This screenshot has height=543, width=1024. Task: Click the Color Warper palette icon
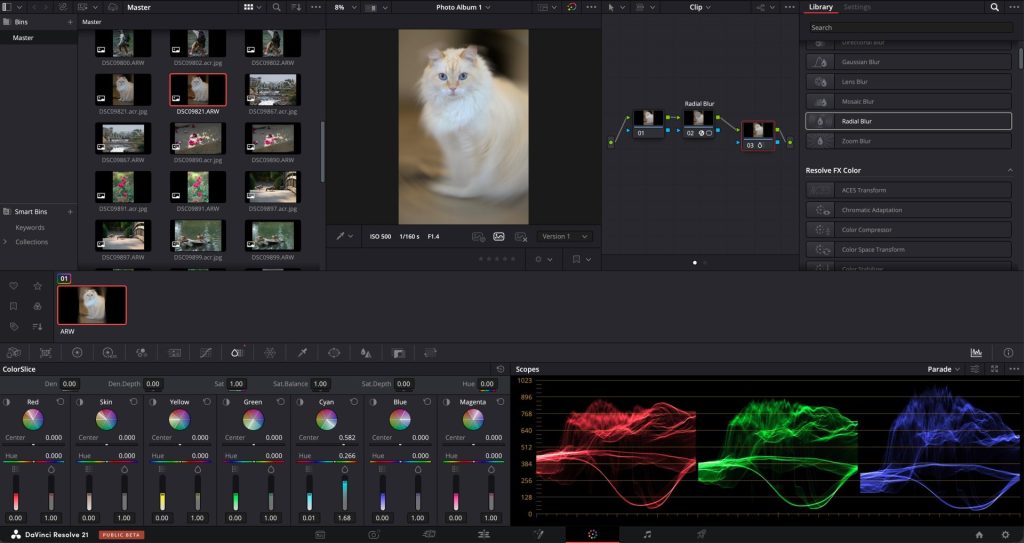[x=270, y=353]
